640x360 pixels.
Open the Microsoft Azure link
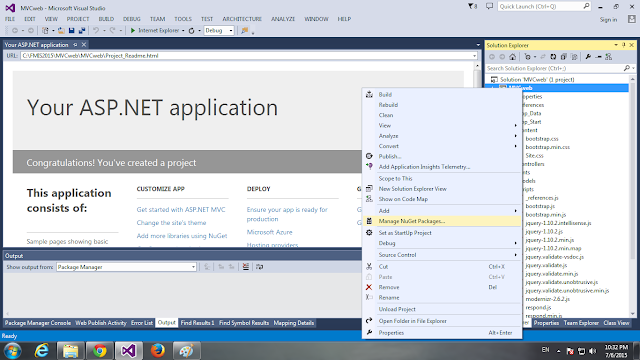tap(269, 232)
